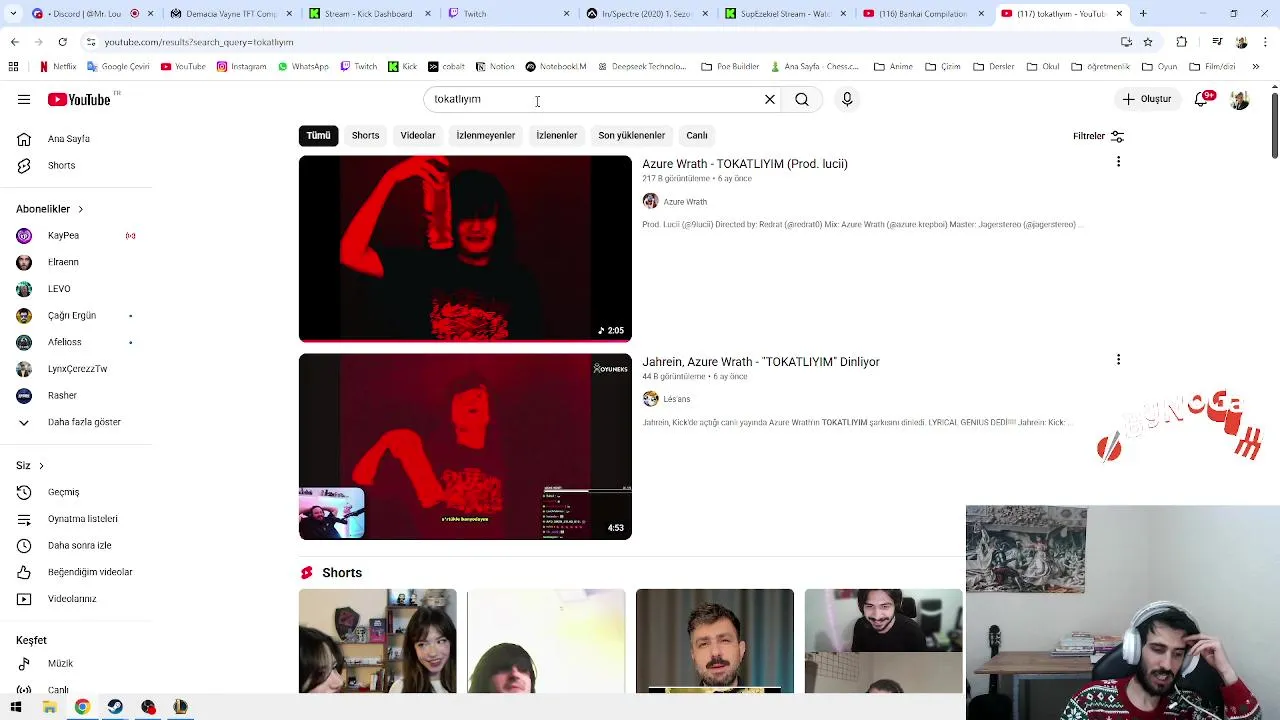Open WhatsApp bookmark
This screenshot has width=1280, height=720.
pyautogui.click(x=303, y=67)
